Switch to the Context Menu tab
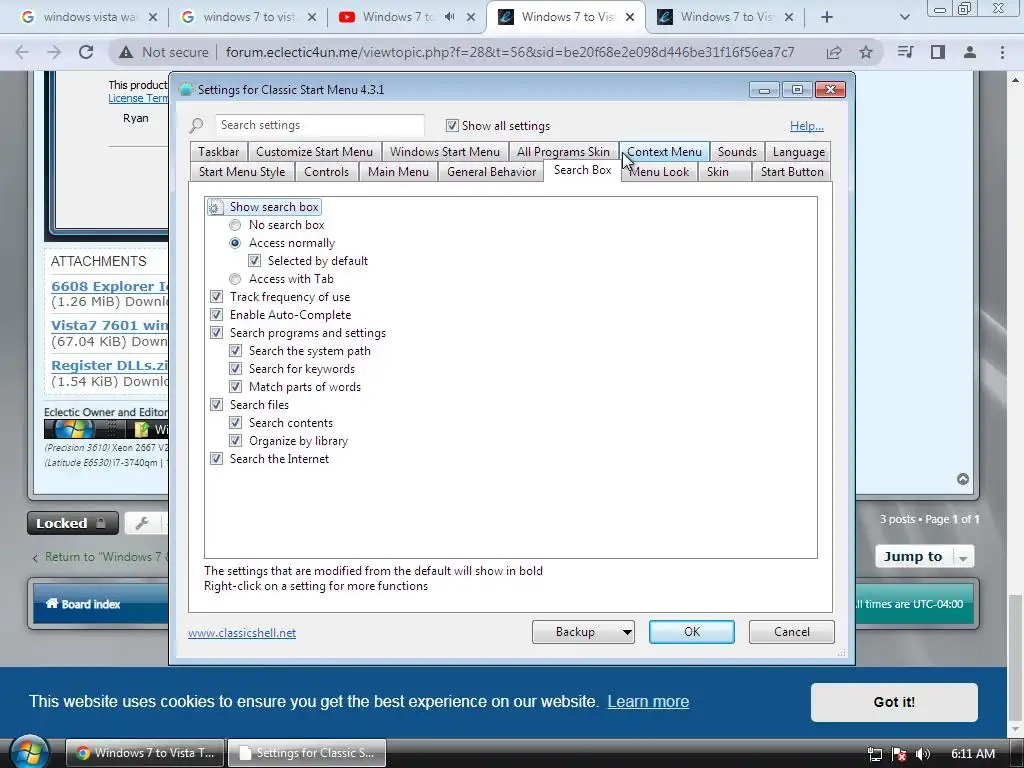This screenshot has width=1024, height=768. (x=664, y=152)
